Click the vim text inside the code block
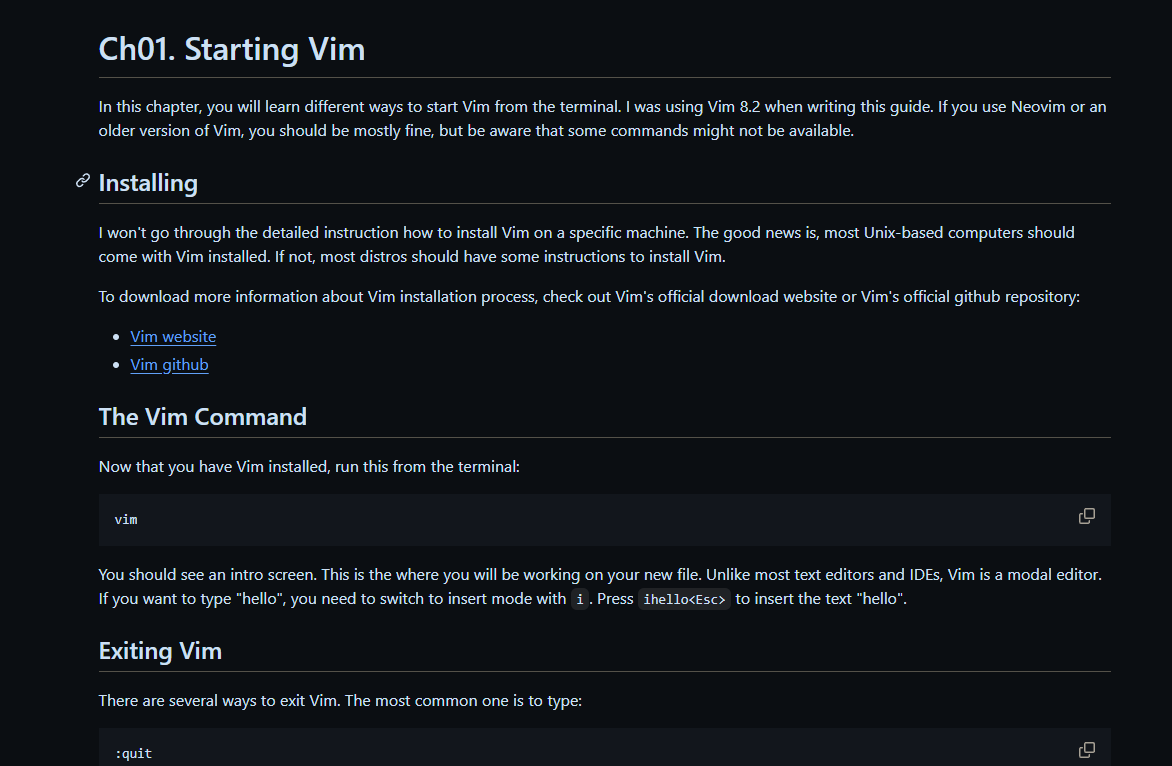1172x766 pixels. [x=126, y=519]
